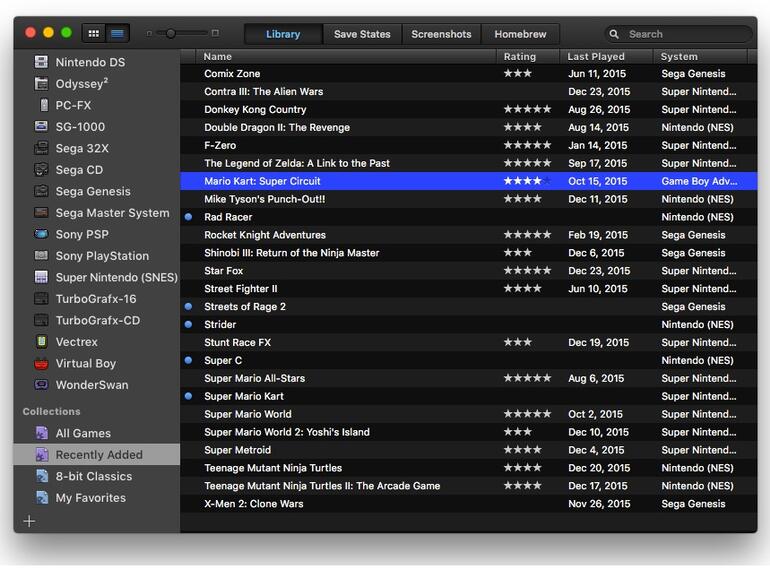770x578 pixels.
Task: Open the All Games collection icon
Action: pyautogui.click(x=42, y=433)
